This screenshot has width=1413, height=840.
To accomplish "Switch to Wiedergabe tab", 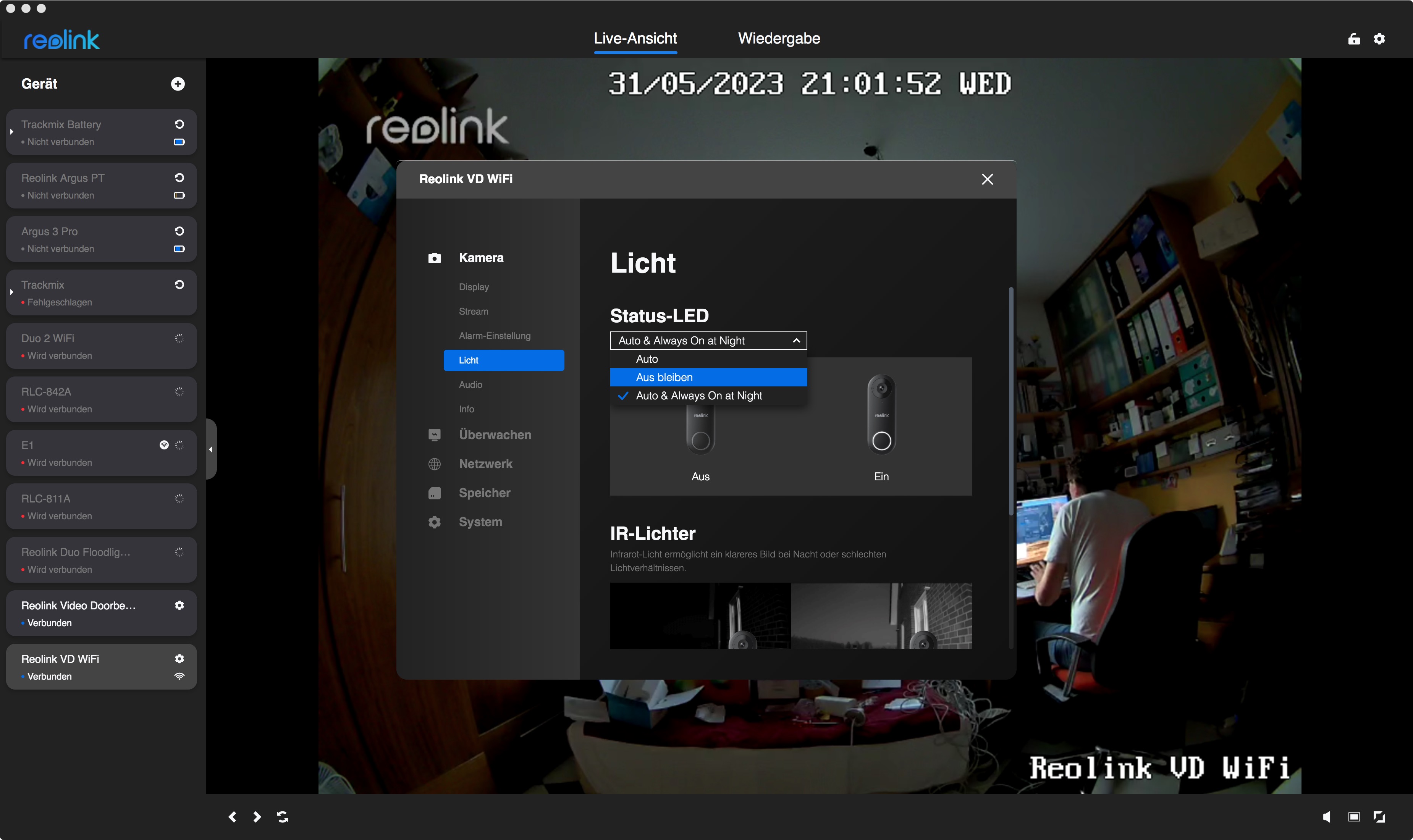I will (x=779, y=39).
